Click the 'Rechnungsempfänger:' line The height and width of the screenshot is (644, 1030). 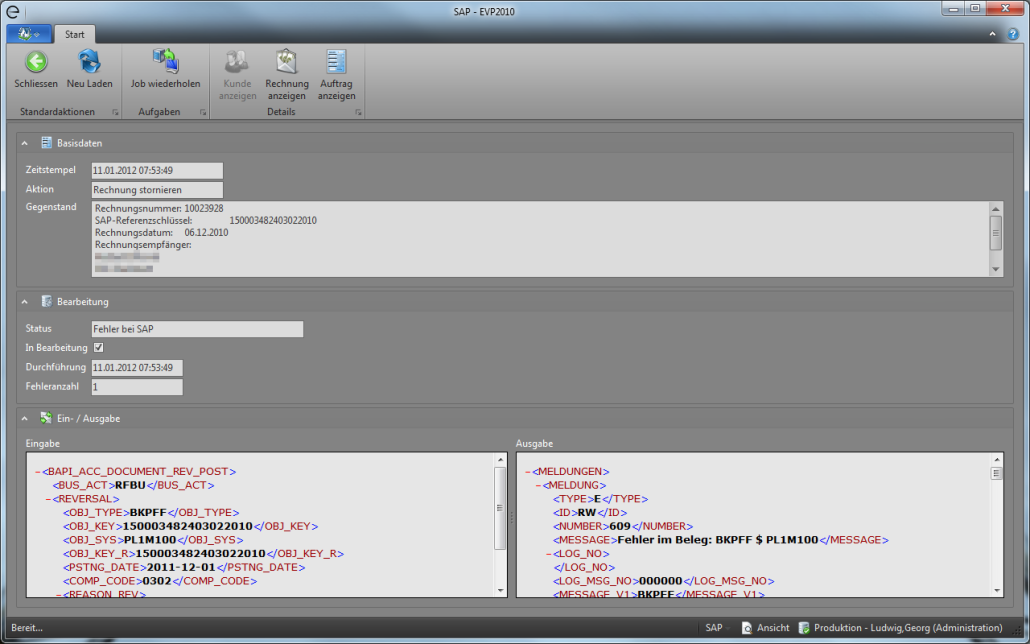coord(143,245)
